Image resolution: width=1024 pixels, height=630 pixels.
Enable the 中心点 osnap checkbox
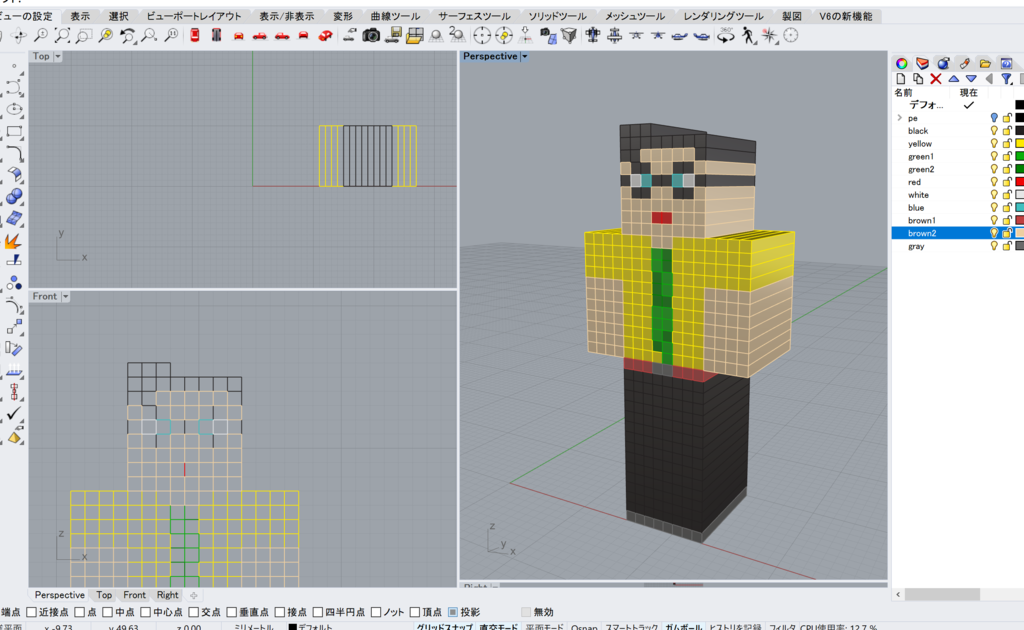146,612
